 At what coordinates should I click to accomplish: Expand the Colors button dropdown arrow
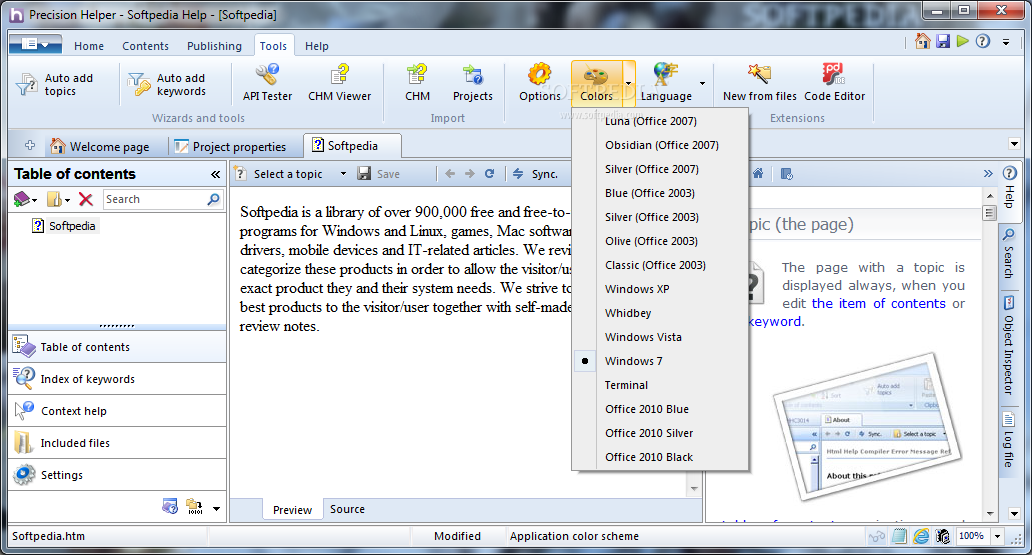629,83
